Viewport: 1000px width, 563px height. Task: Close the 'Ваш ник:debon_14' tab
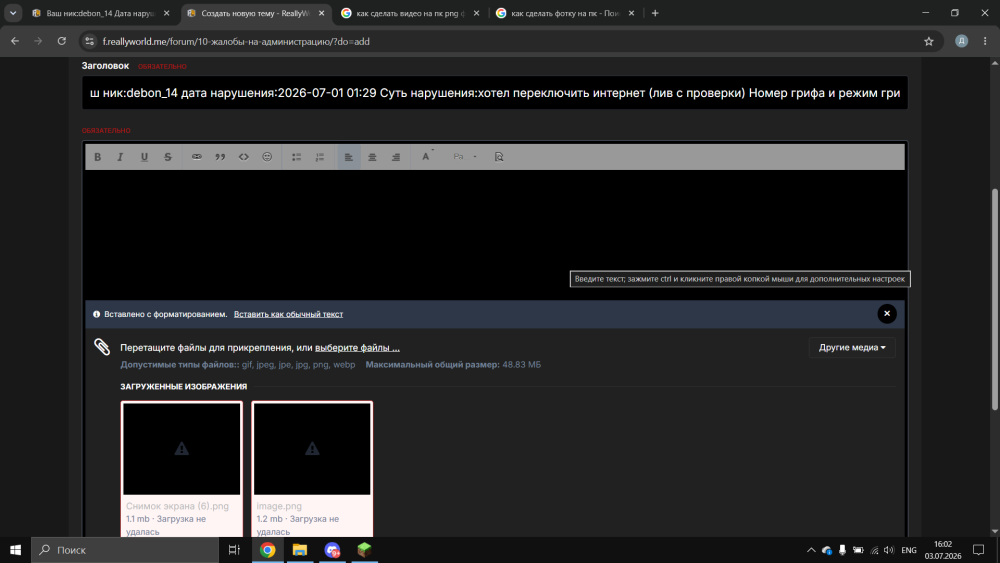tap(166, 13)
